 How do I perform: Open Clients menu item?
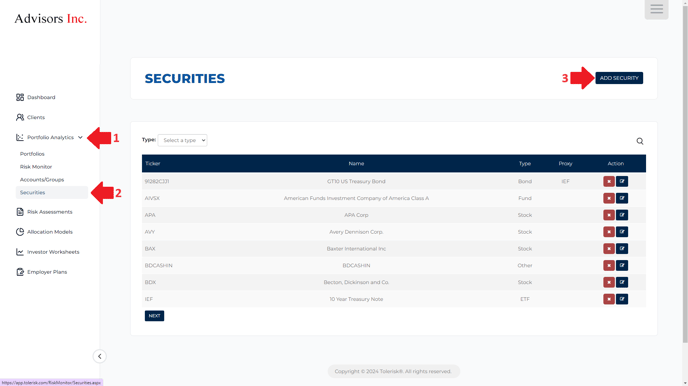click(x=36, y=117)
